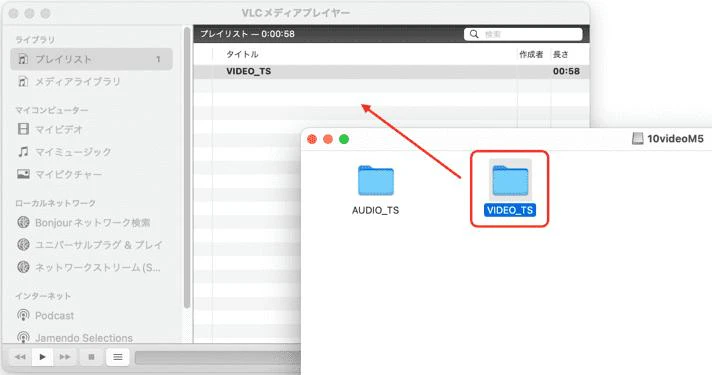Click the マイピクチャー image icon
Screen dimensions: 712x375
[23, 173]
